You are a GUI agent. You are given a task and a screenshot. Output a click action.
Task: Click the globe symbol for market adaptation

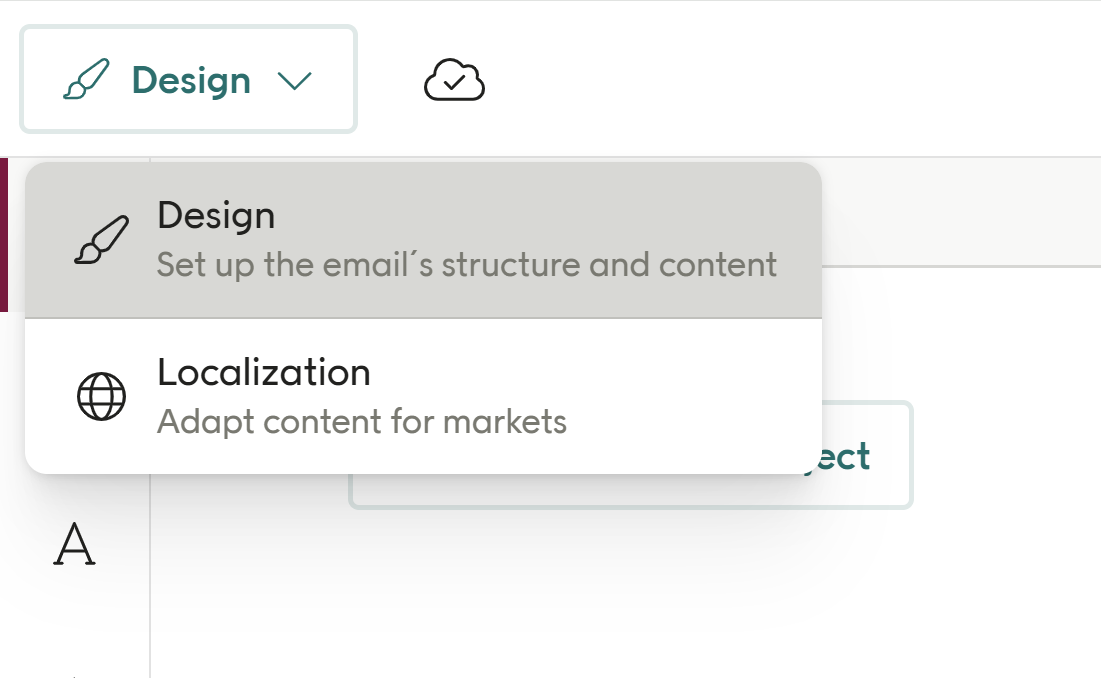(x=101, y=394)
